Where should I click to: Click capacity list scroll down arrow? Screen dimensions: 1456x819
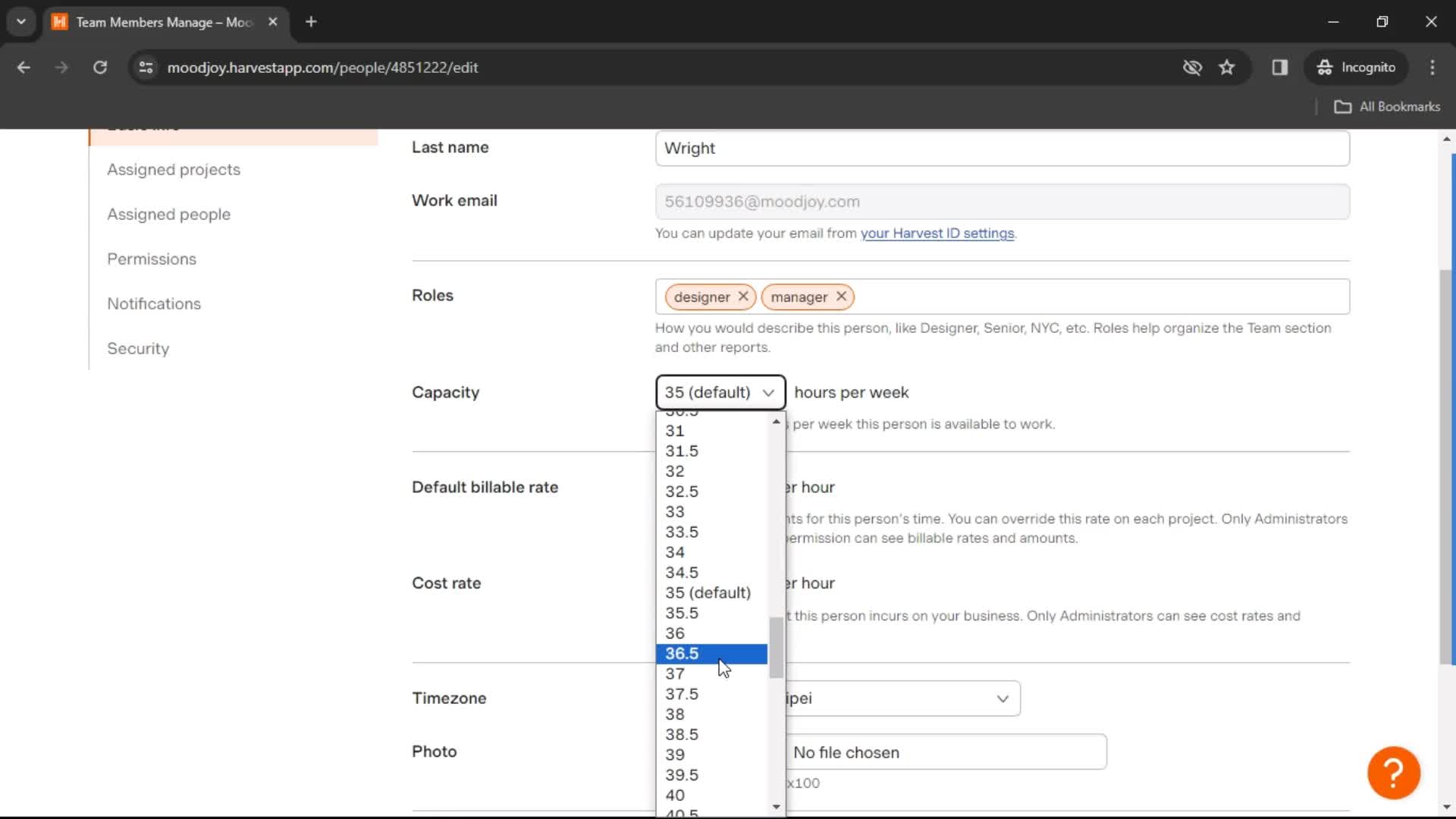coord(776,807)
